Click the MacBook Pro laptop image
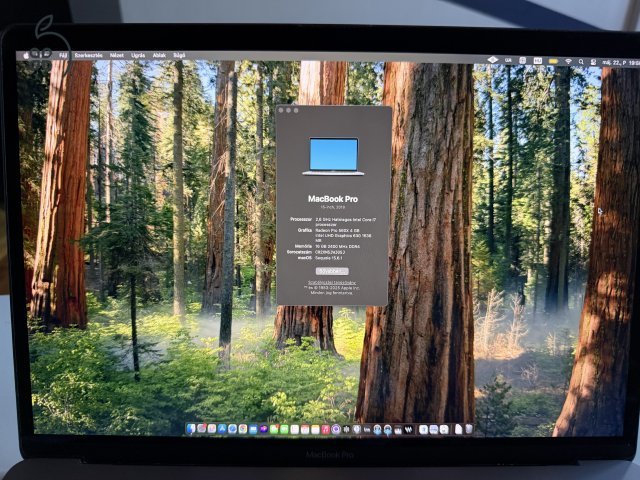Screen dimensions: 640x480 tap(333, 157)
